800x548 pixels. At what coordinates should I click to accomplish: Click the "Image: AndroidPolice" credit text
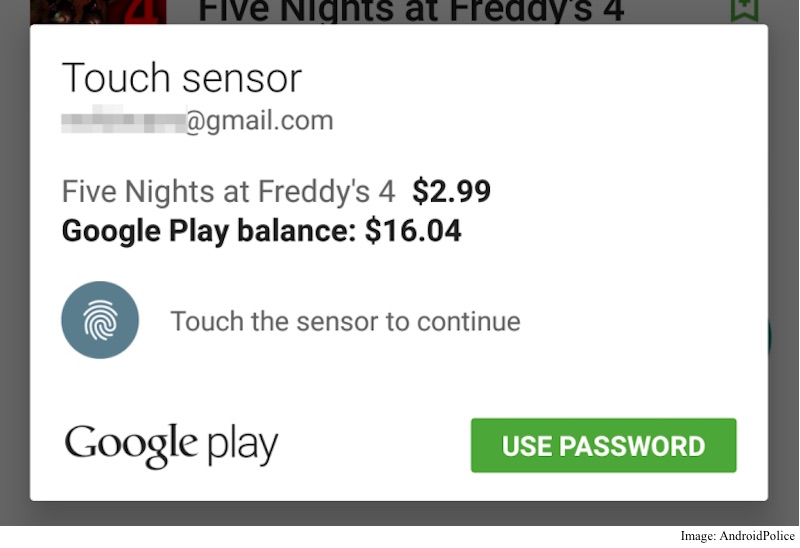click(x=738, y=536)
